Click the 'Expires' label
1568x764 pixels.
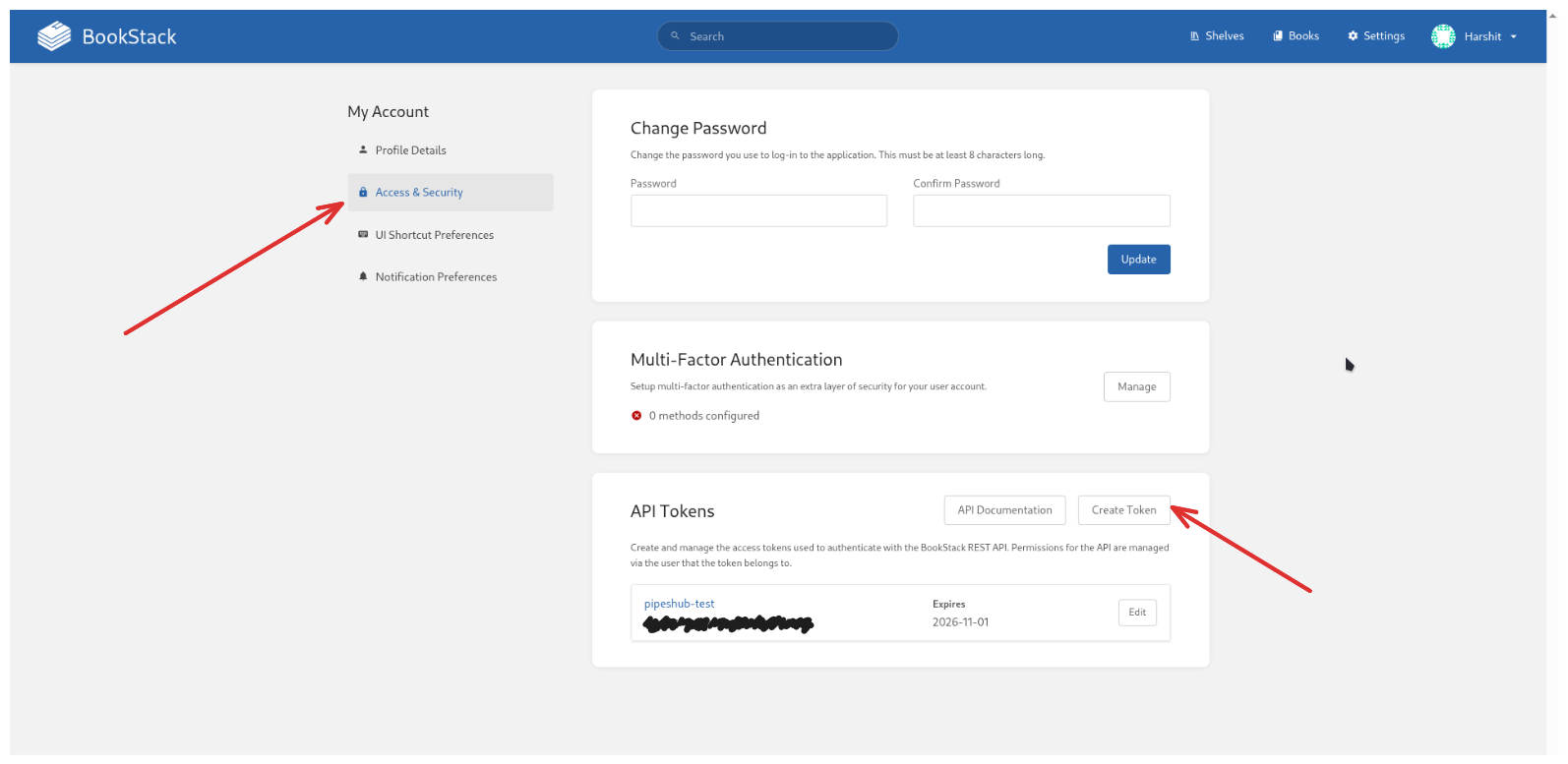pos(949,604)
